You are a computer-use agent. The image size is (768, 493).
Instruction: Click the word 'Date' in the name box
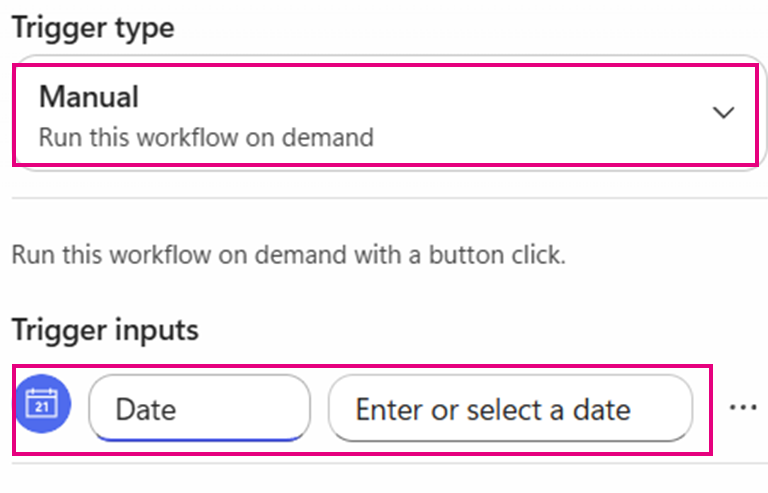click(x=146, y=409)
